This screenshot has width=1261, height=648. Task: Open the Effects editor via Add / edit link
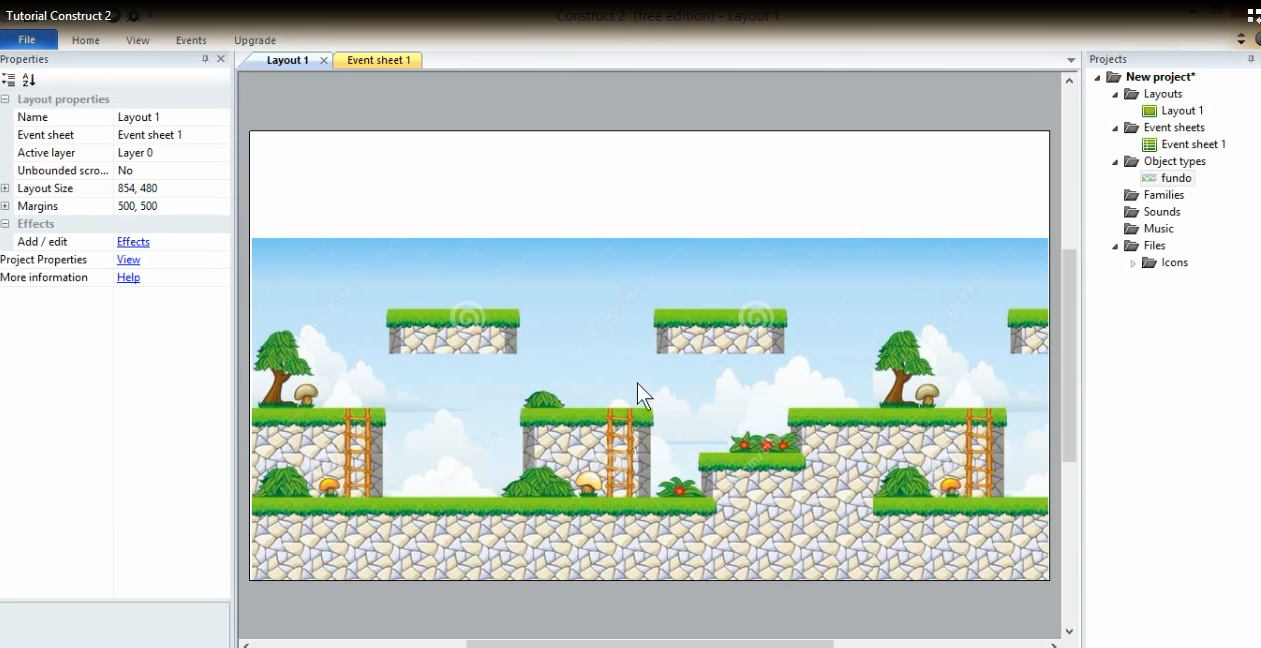click(x=133, y=241)
